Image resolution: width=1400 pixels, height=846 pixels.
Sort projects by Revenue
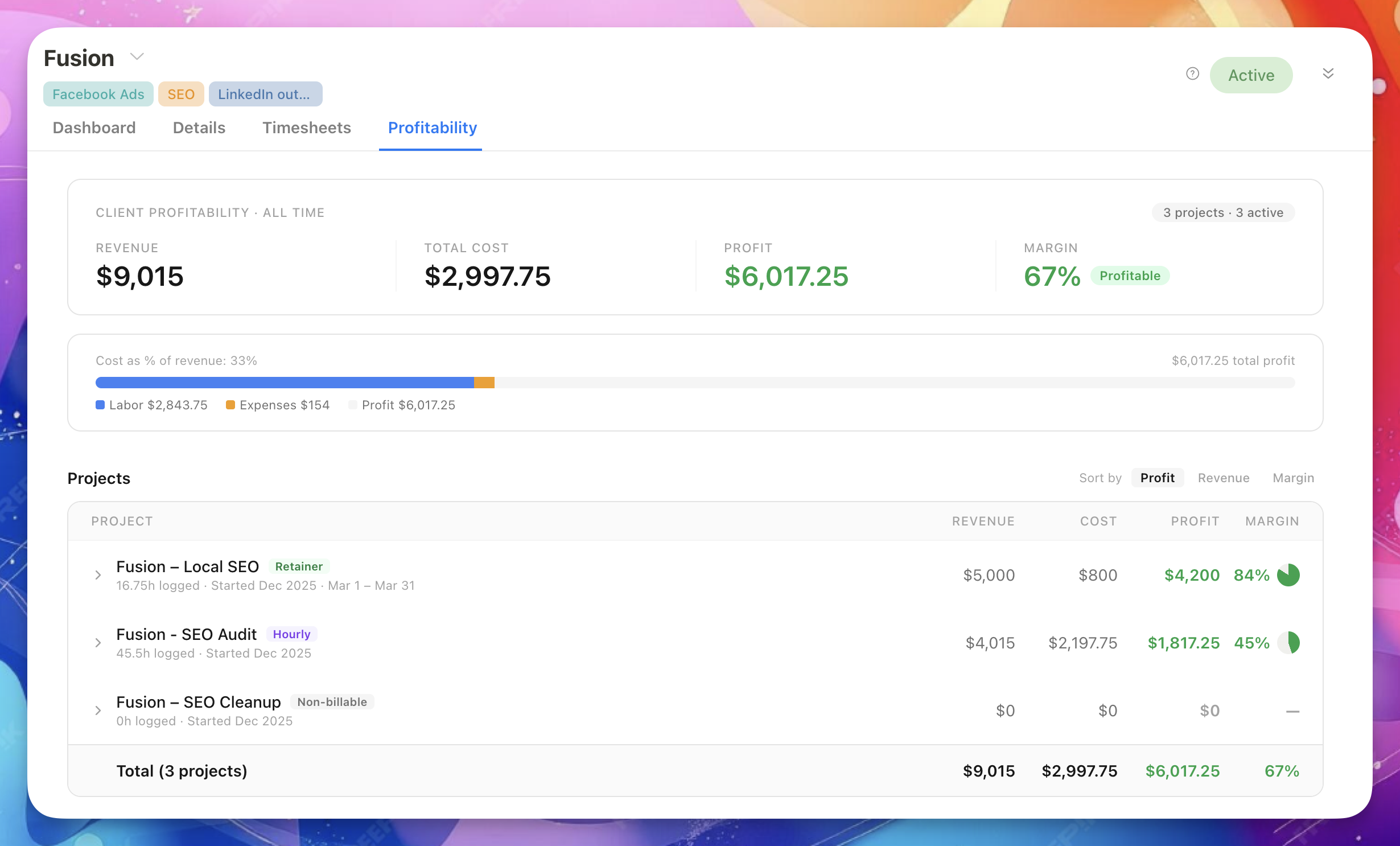coord(1223,478)
